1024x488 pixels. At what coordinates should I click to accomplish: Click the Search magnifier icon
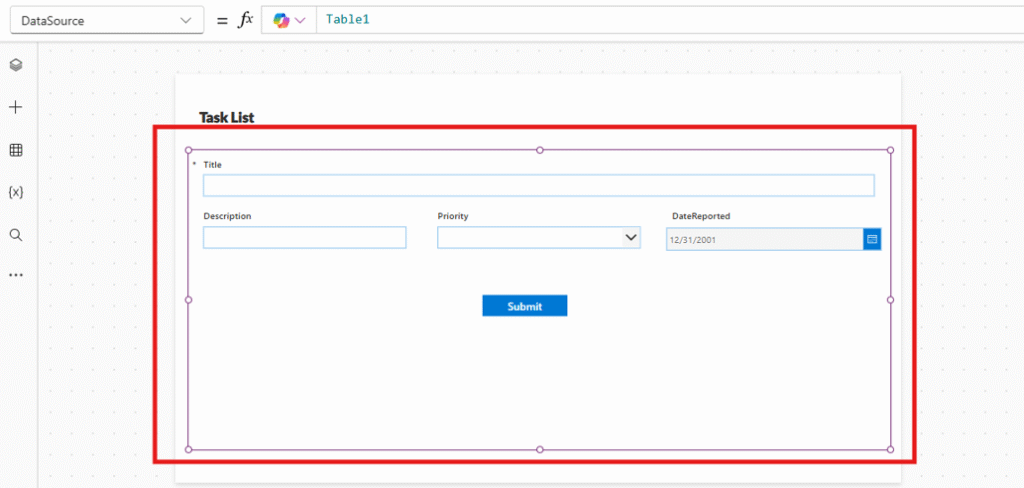click(x=16, y=235)
